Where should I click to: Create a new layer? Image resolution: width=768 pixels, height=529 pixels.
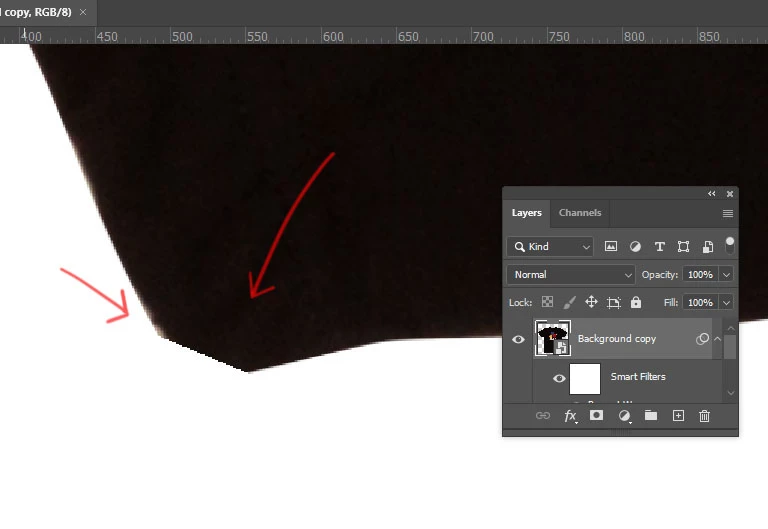pos(678,416)
